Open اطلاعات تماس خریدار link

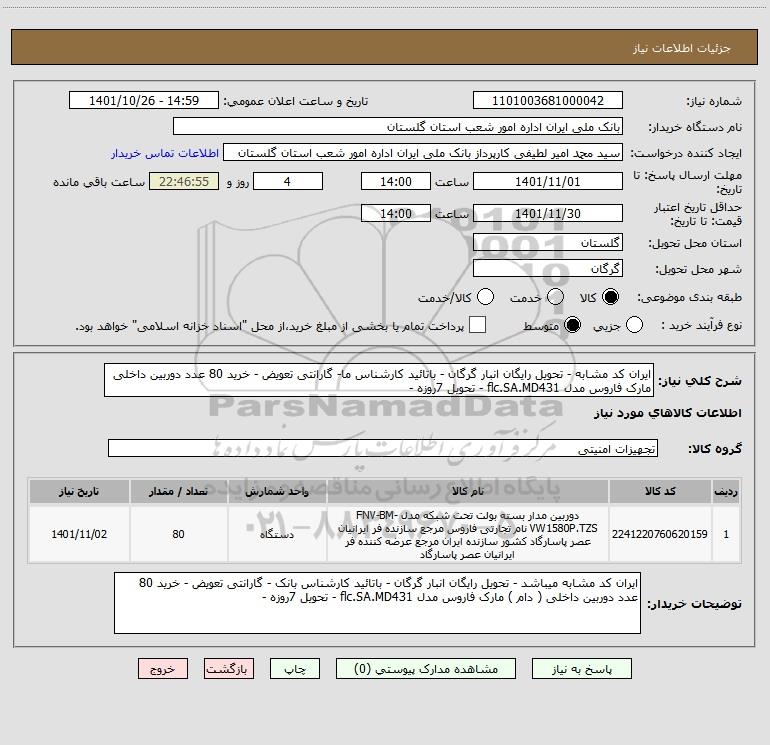[x=165, y=153]
